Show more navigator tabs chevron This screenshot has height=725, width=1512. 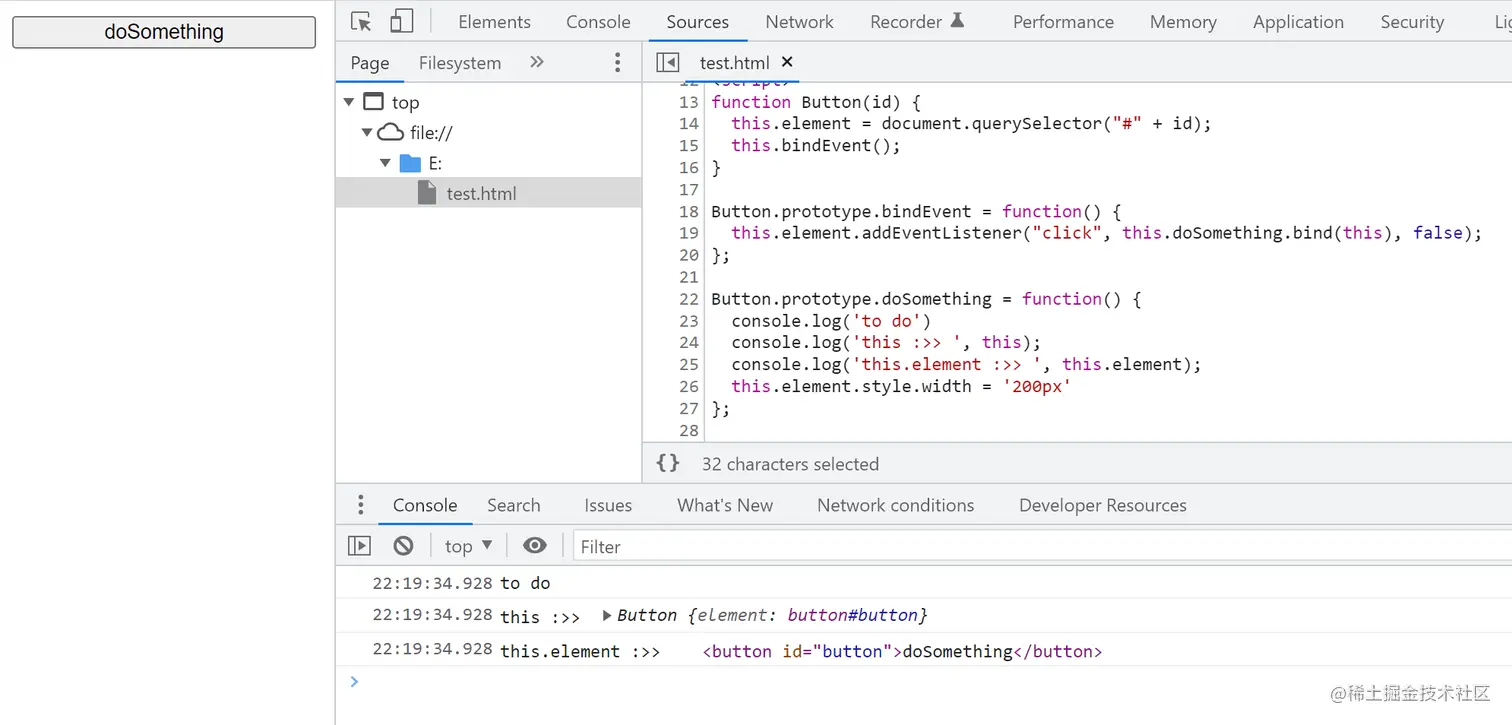[537, 62]
